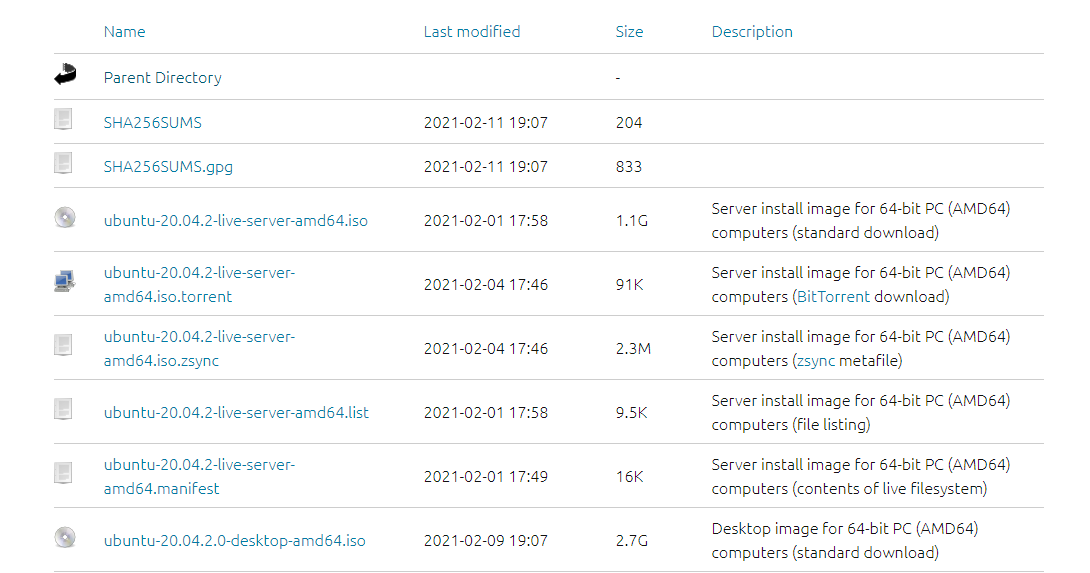Select the 9.5K size value
The width and height of the screenshot is (1090, 573).
click(x=631, y=412)
